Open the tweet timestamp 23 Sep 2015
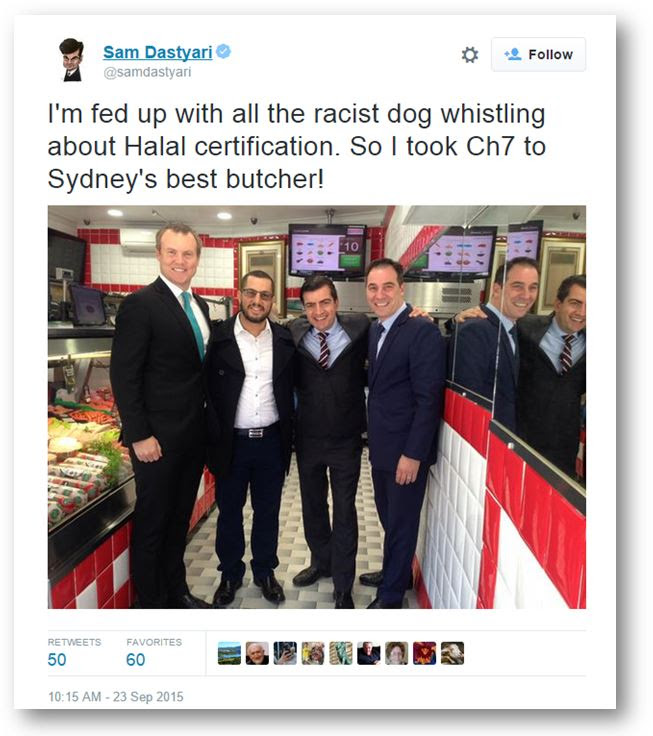 (x=115, y=697)
